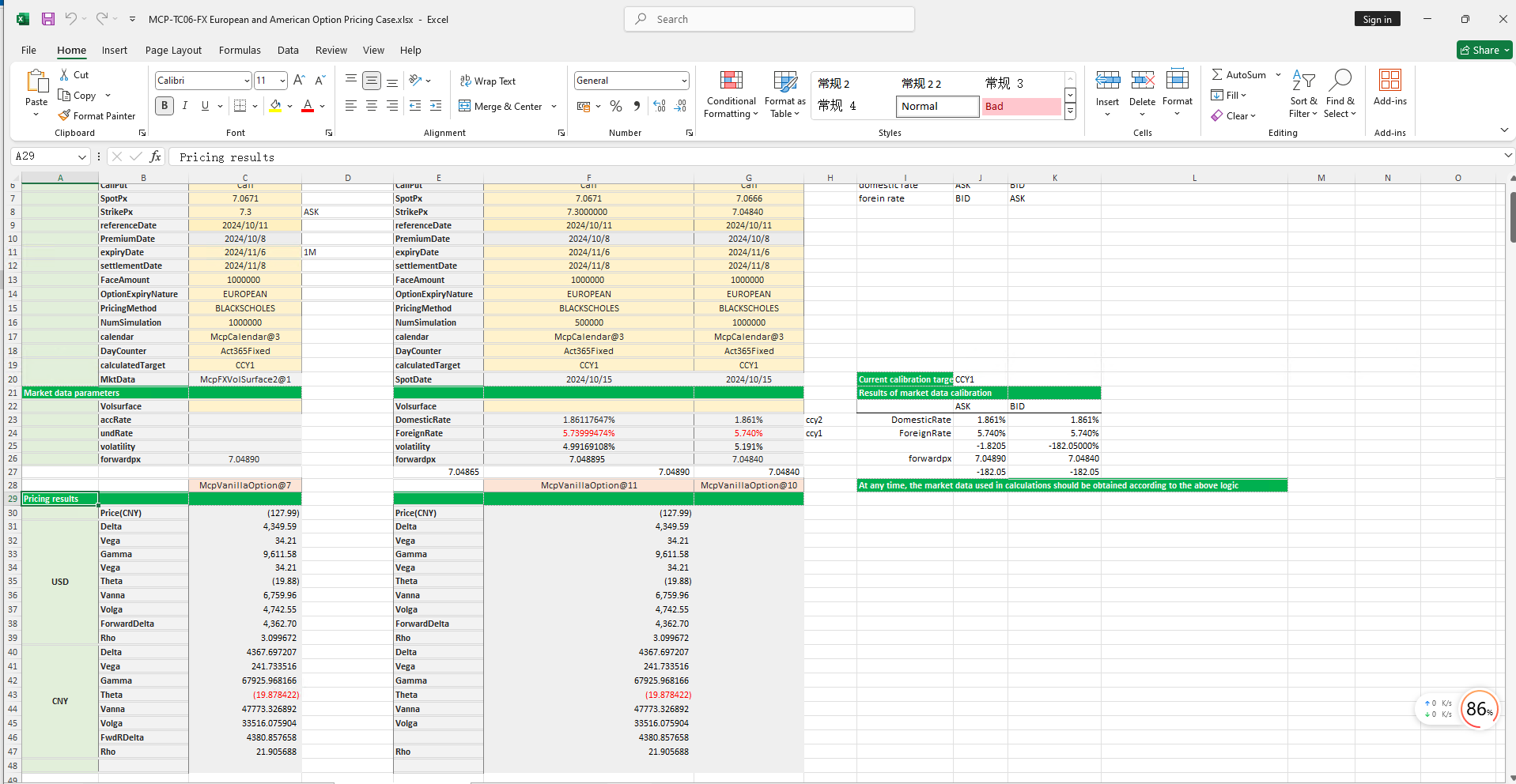
Task: Expand Merge & Center options arrow
Action: [554, 106]
